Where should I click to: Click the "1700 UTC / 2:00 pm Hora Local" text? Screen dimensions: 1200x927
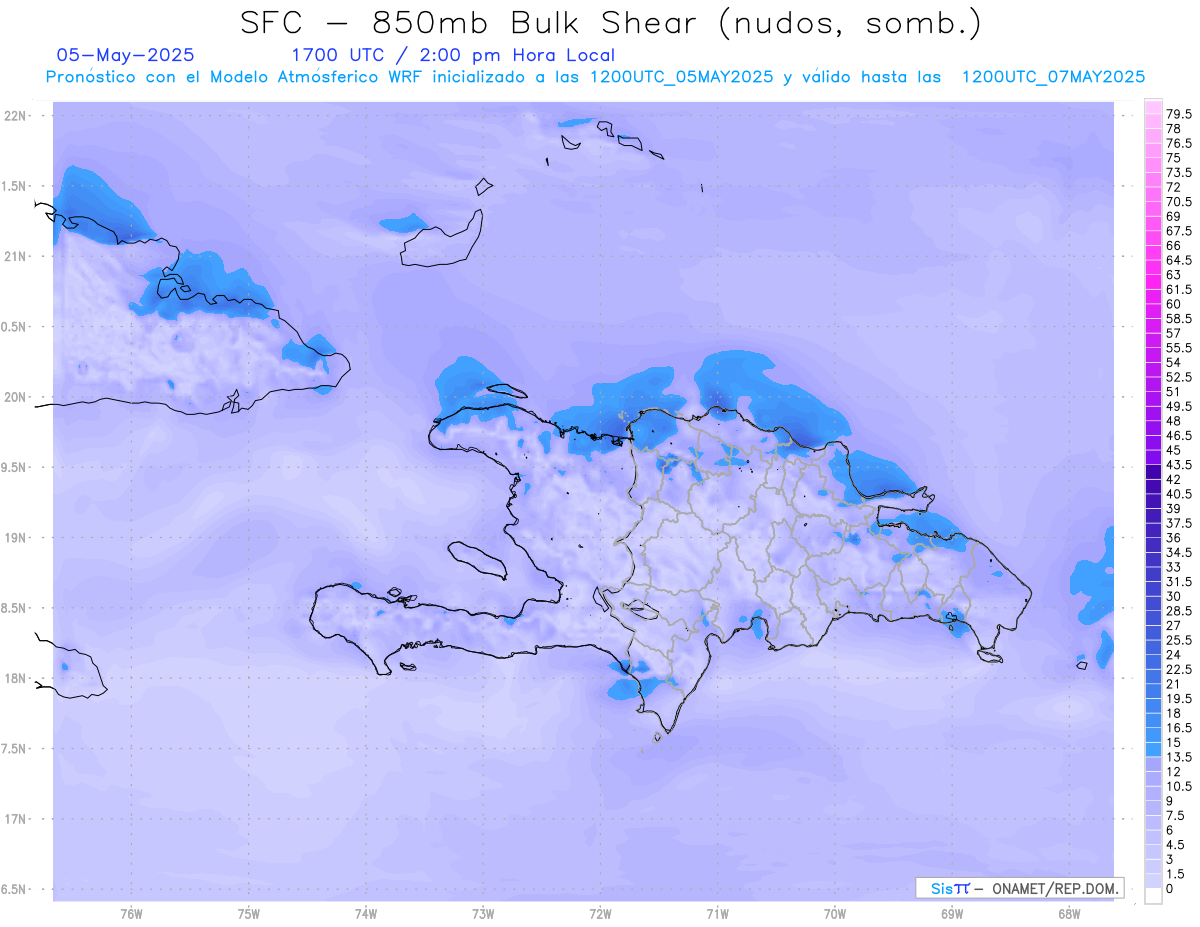coord(453,56)
